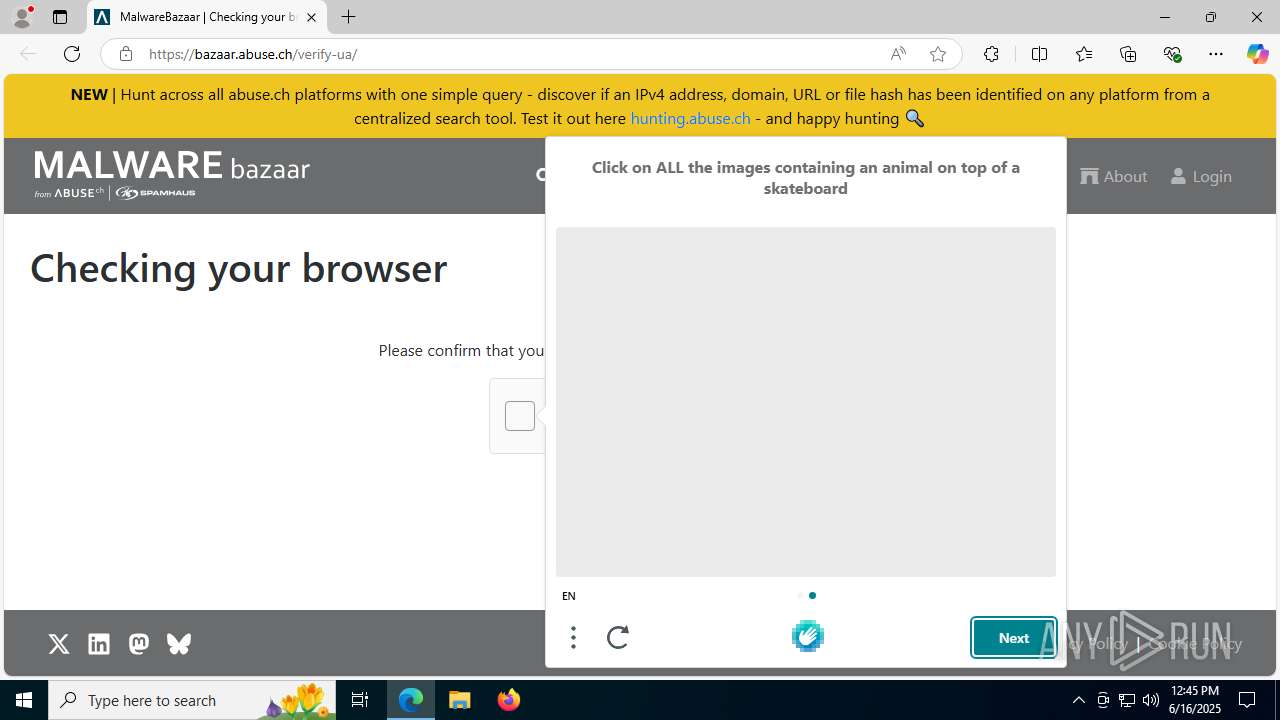Open the About page link
This screenshot has height=720, width=1280.
point(1114,176)
